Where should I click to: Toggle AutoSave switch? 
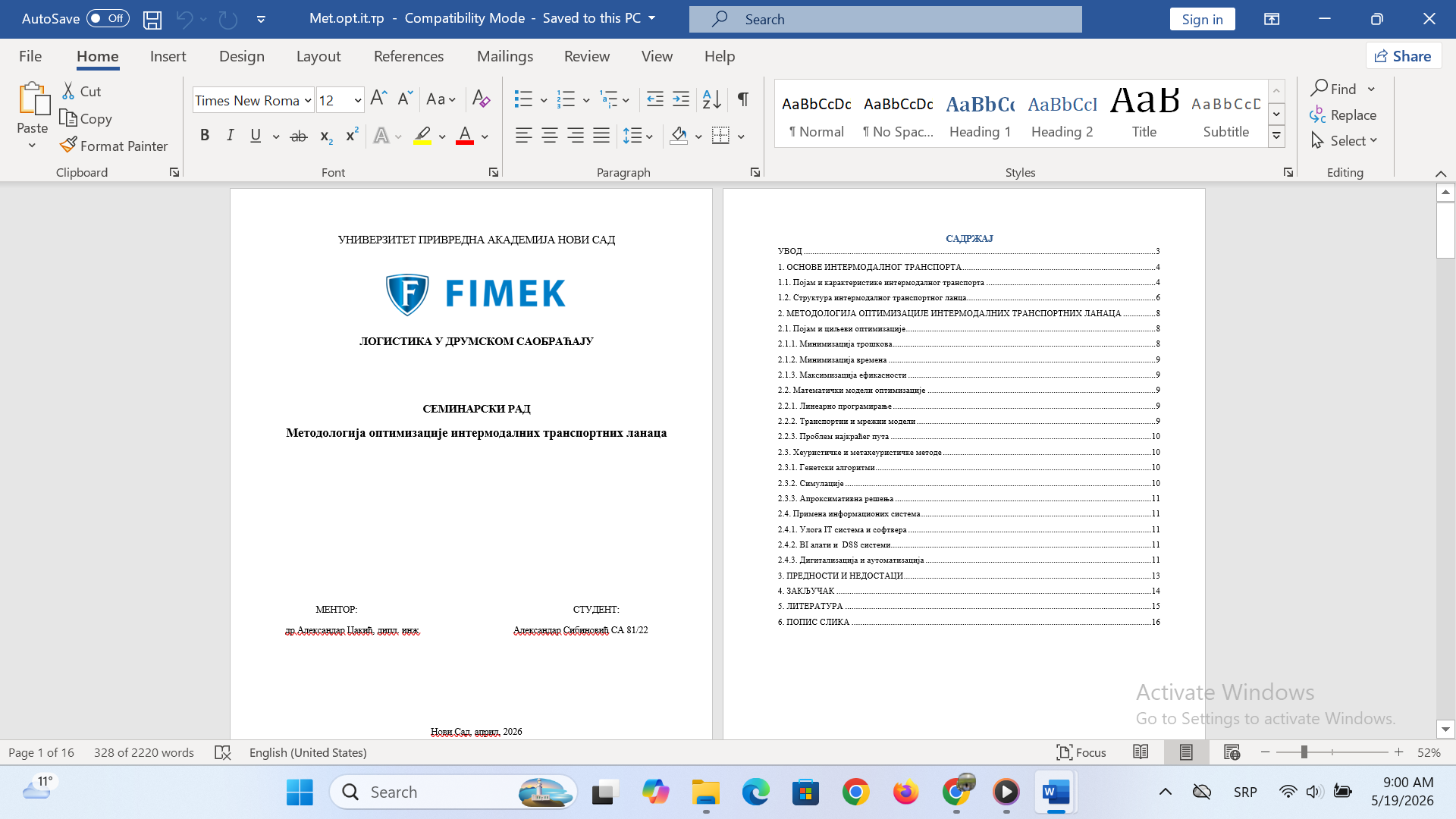[108, 19]
